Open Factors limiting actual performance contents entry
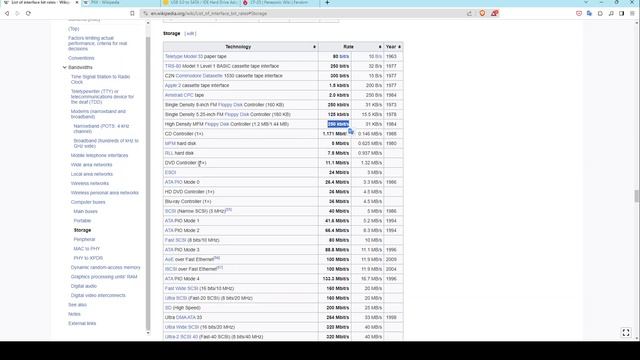The height and width of the screenshot is (360, 640). [x=98, y=43]
